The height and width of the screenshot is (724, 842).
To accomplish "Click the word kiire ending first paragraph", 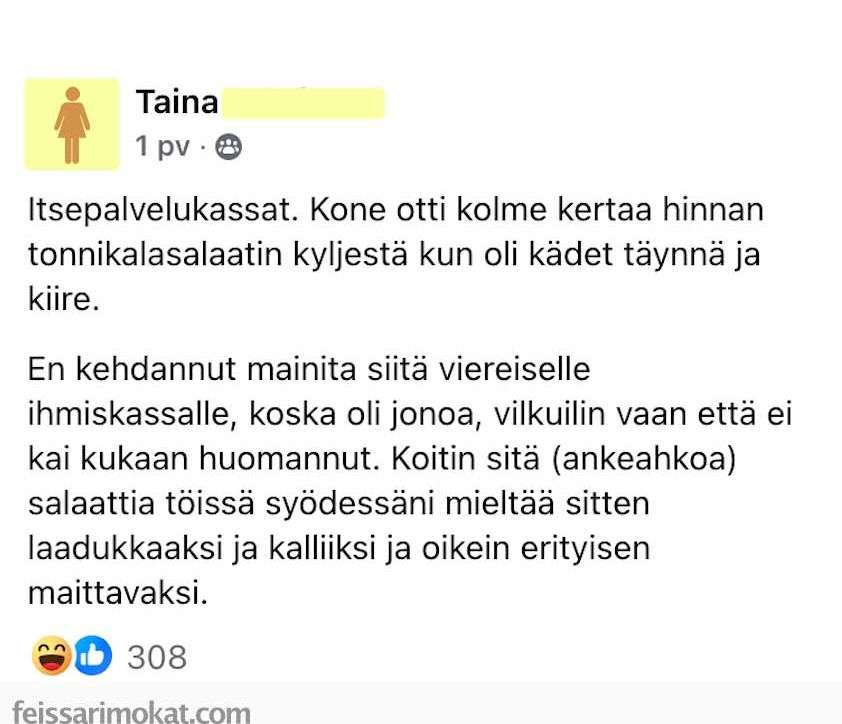I will 63,299.
